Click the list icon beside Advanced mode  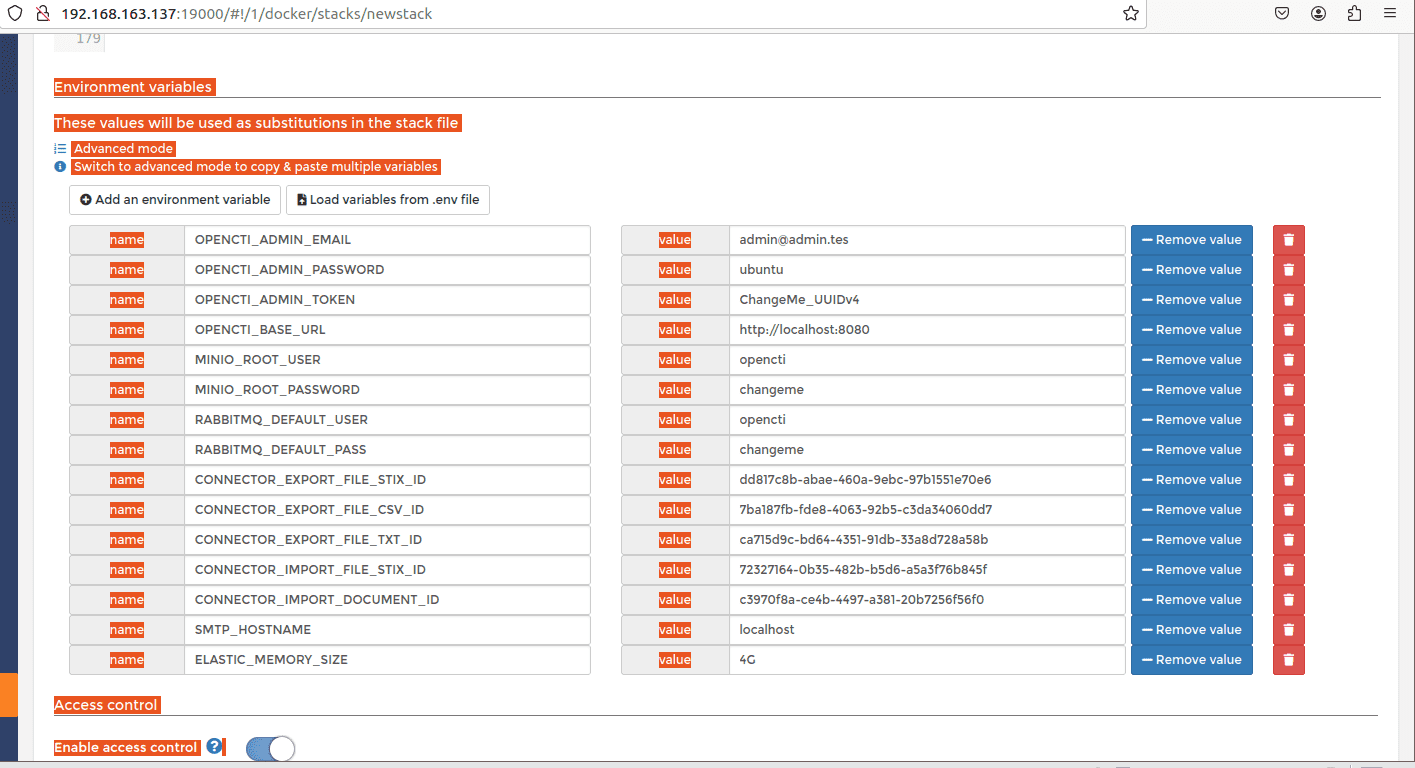click(x=60, y=149)
